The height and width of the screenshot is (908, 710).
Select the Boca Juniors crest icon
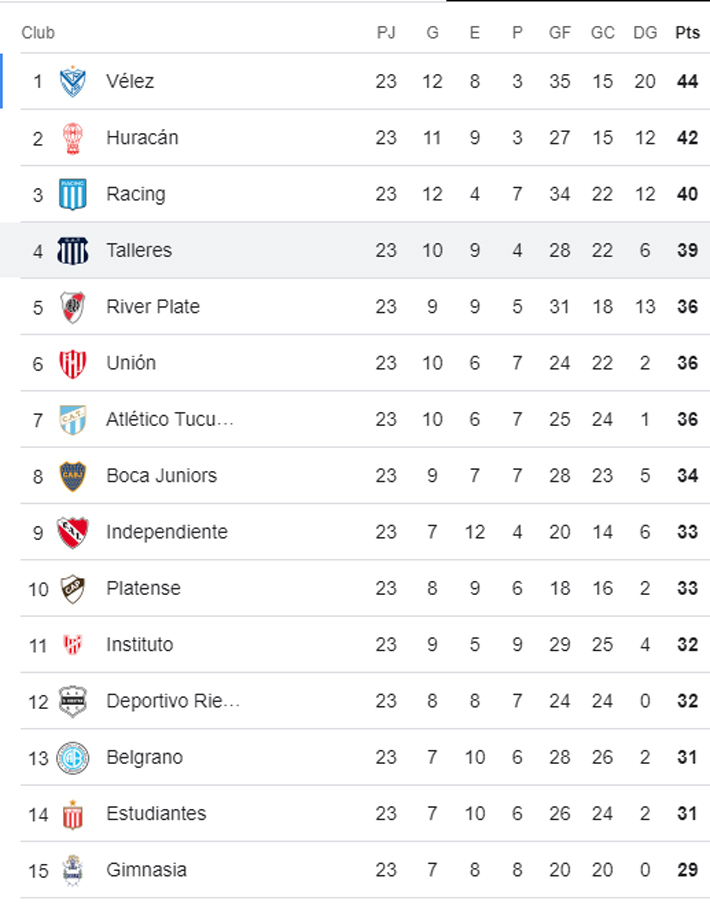point(72,476)
